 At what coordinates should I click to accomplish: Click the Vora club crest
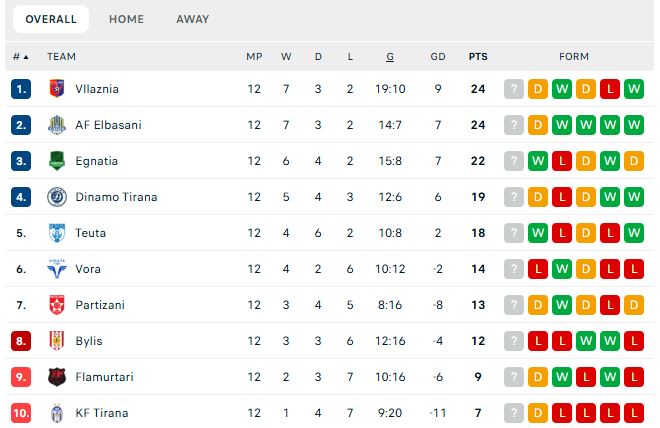tap(56, 269)
